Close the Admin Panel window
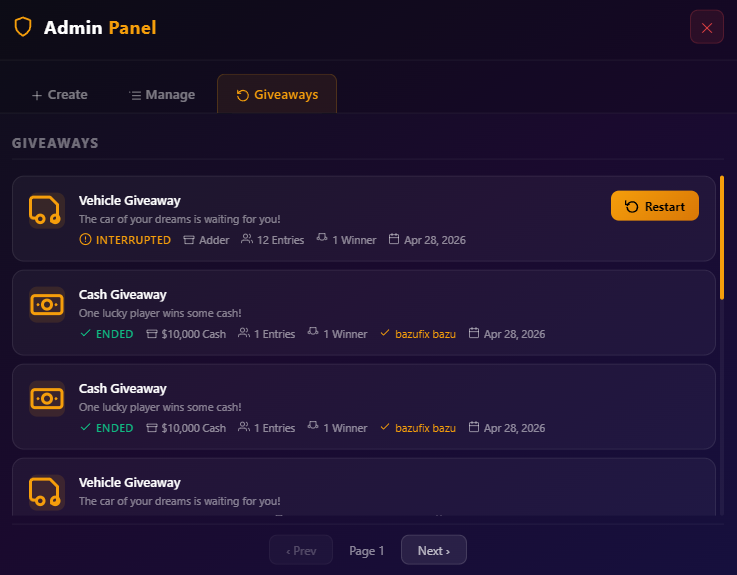Screen dimensions: 737x575 [x=706, y=27]
